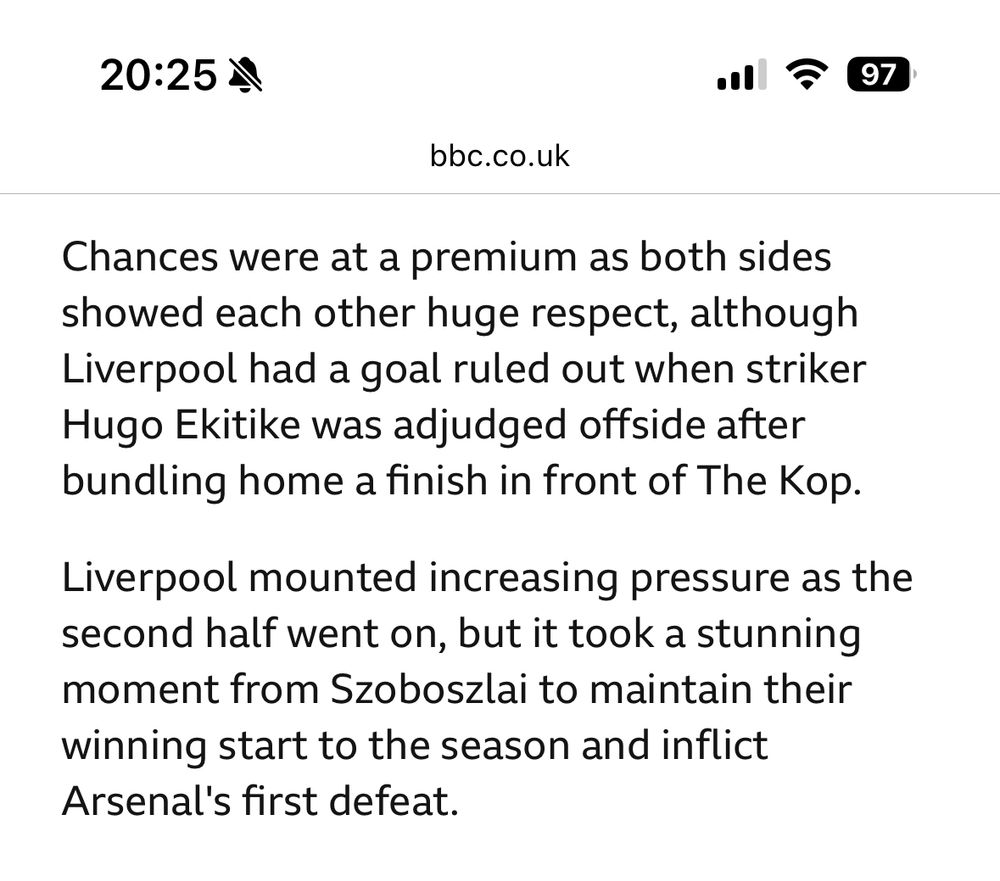Click the word "Chances" starting the article
This screenshot has height=881, width=1000.
[139, 258]
